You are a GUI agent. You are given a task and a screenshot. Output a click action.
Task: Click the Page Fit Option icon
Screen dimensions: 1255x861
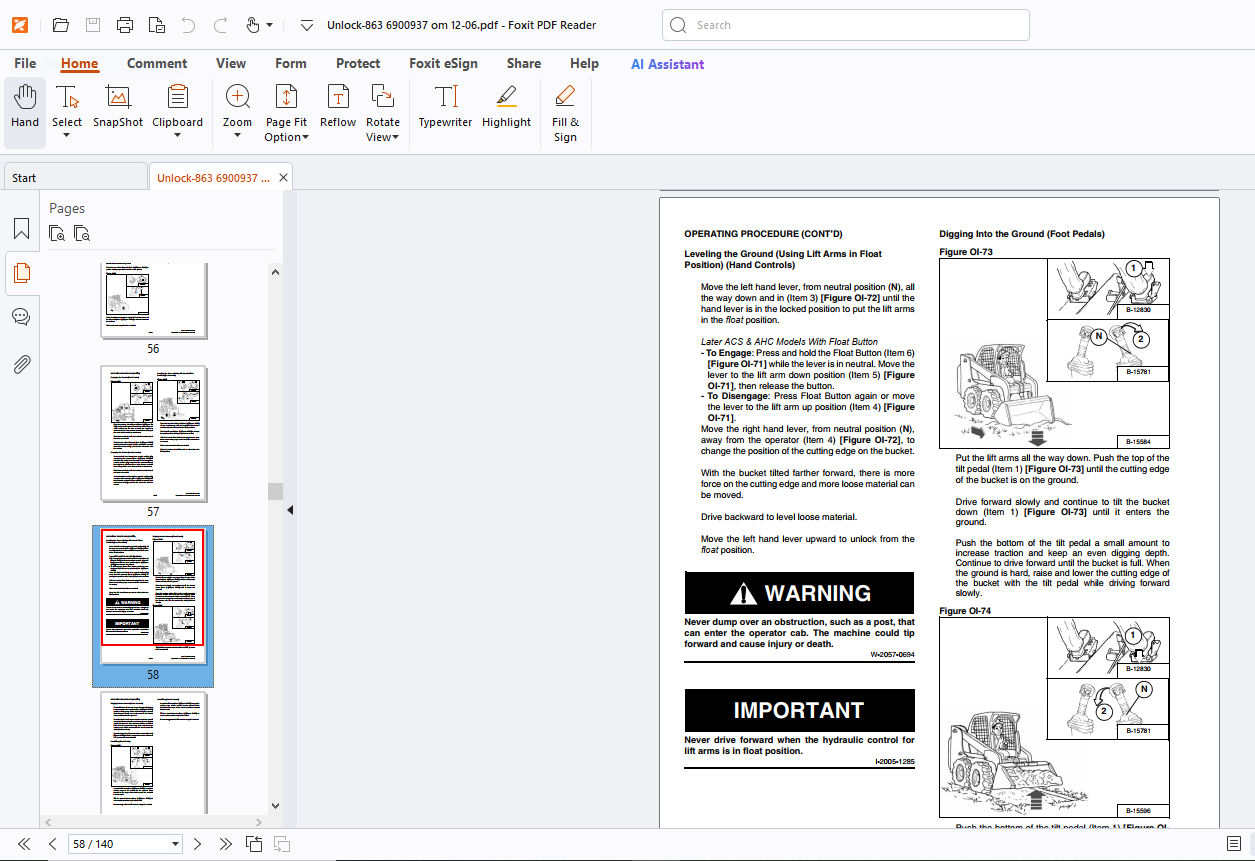(x=286, y=98)
